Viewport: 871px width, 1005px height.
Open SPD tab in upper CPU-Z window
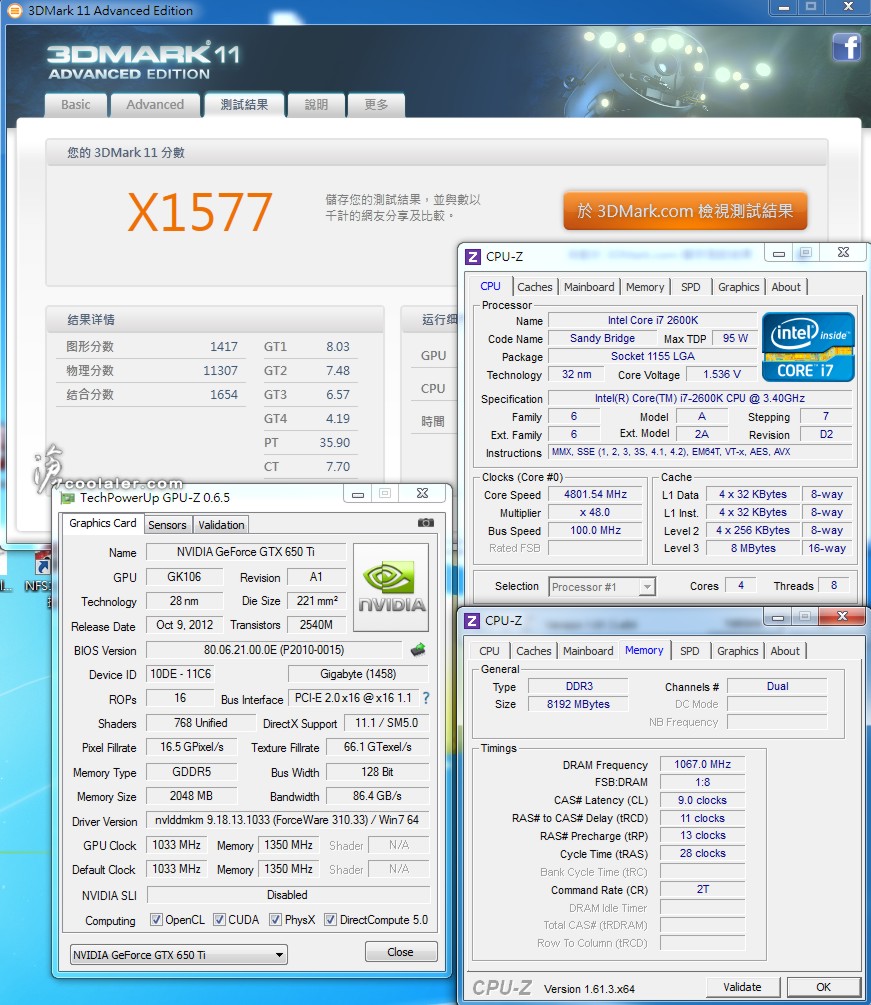(x=690, y=287)
